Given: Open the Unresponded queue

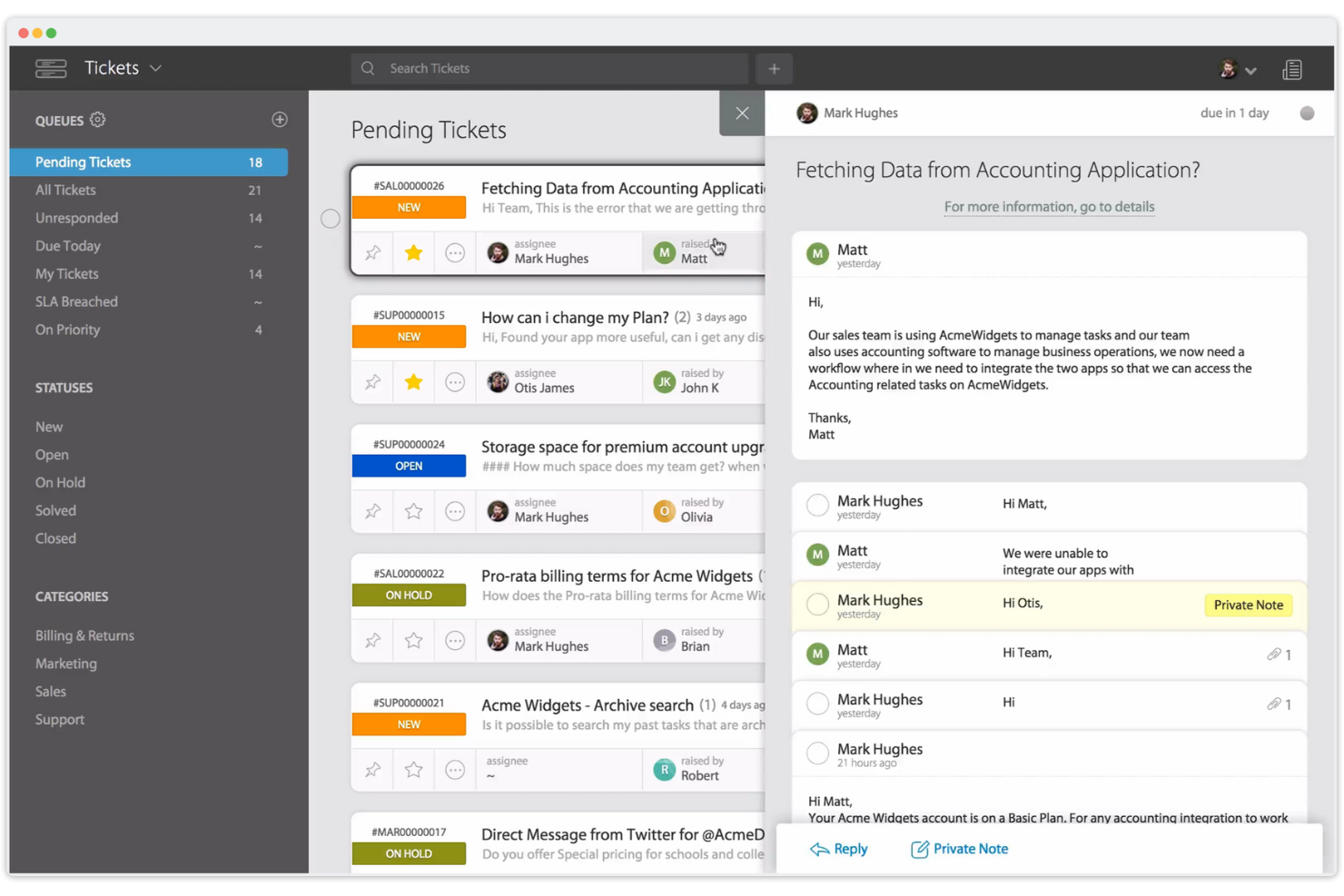Looking at the screenshot, I should coord(76,218).
